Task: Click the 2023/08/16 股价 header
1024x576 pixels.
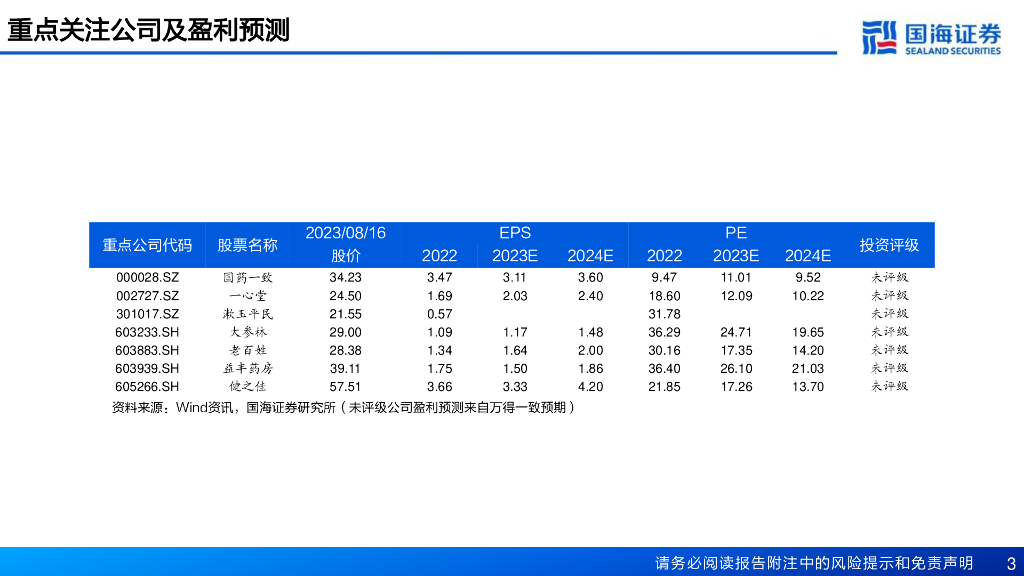Action: coord(345,244)
